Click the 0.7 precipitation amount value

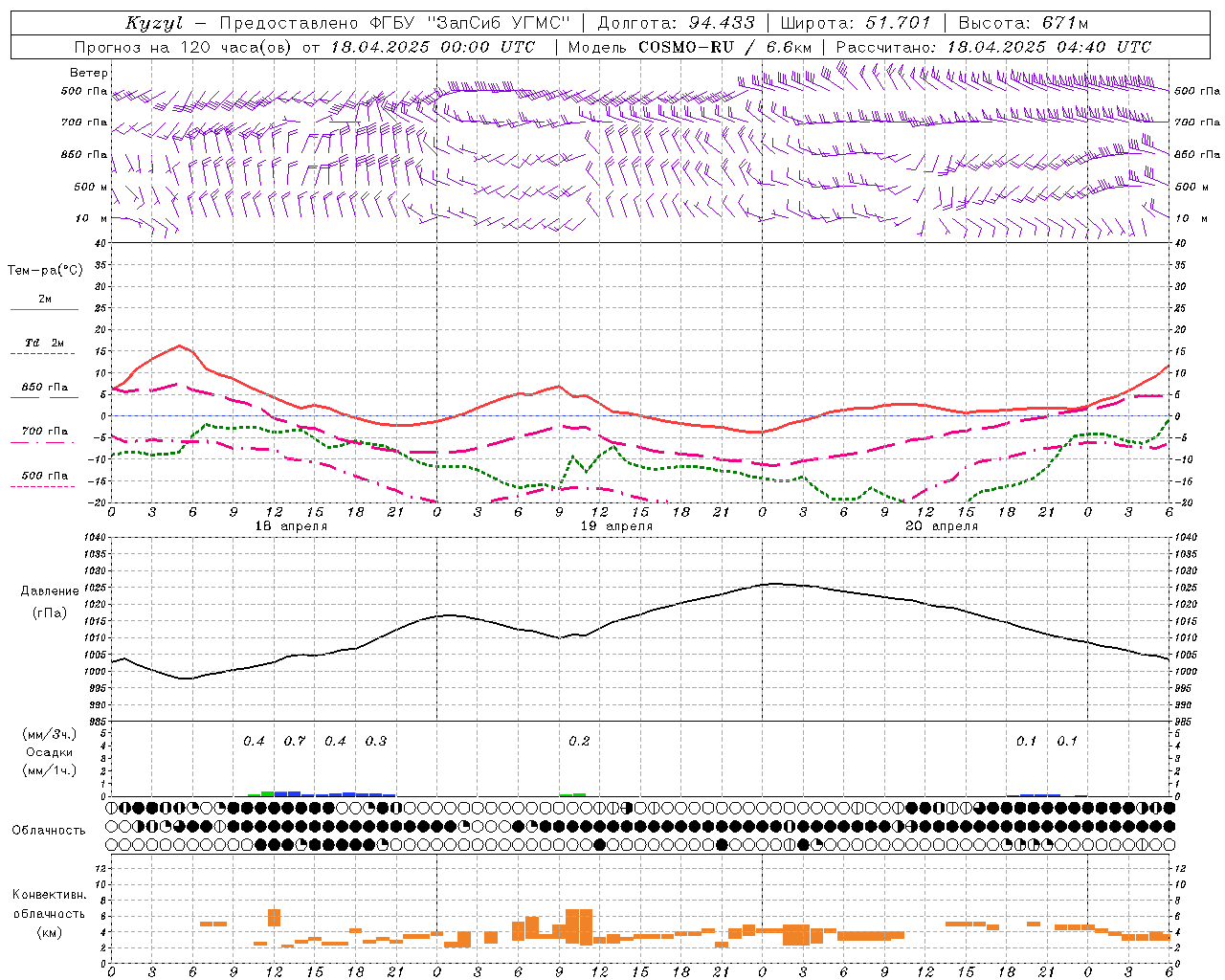pyautogui.click(x=295, y=742)
